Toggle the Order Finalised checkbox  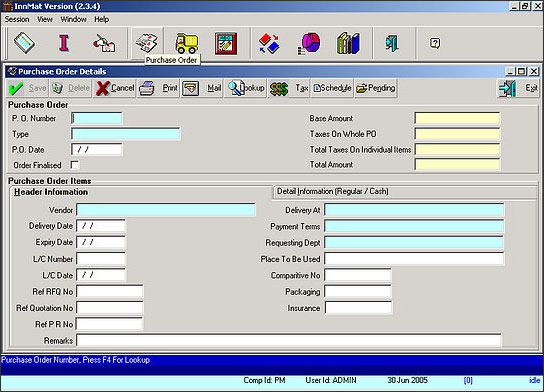point(75,165)
